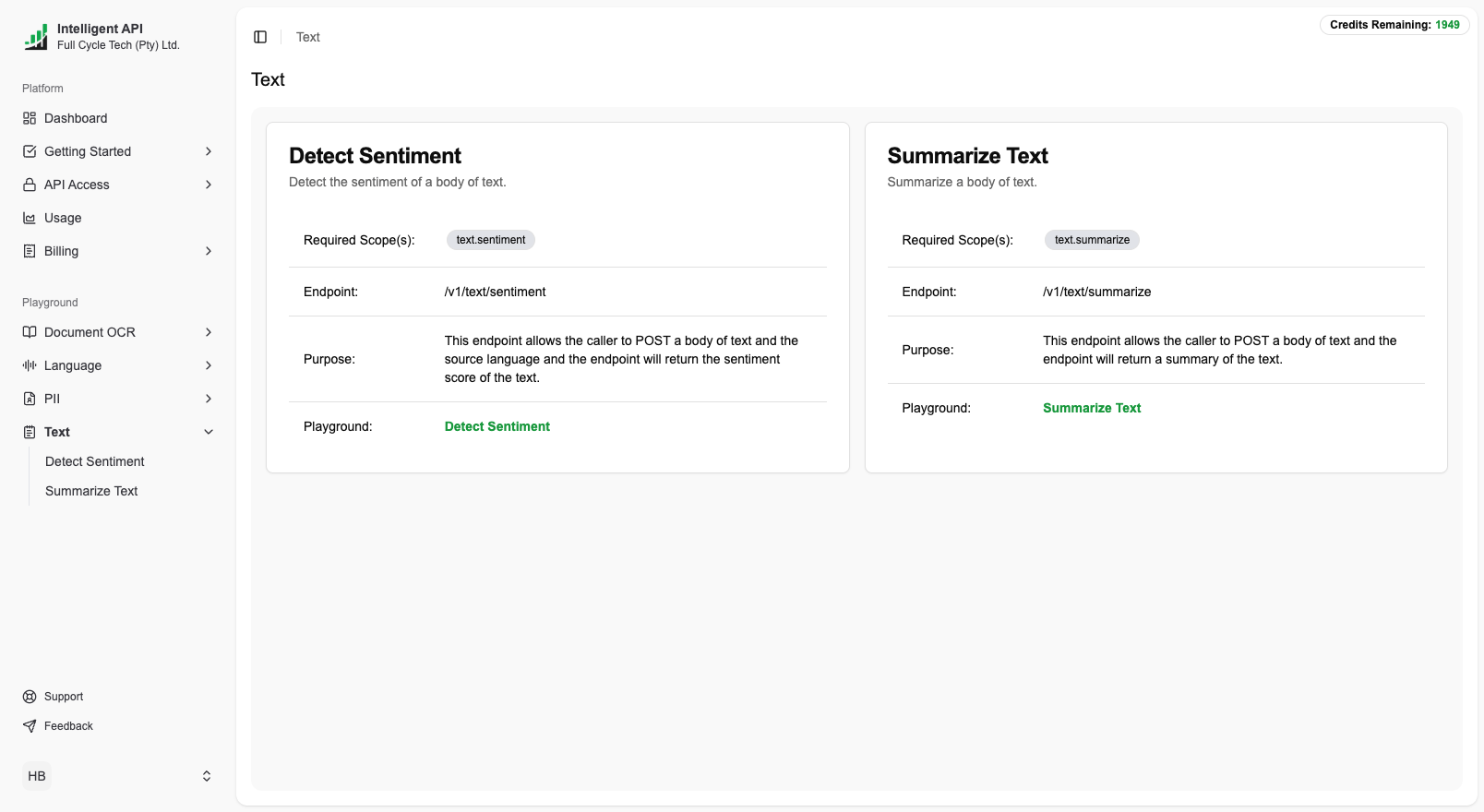Click the Credits Remaining badge
The width and height of the screenshot is (1484, 812).
pyautogui.click(x=1394, y=25)
